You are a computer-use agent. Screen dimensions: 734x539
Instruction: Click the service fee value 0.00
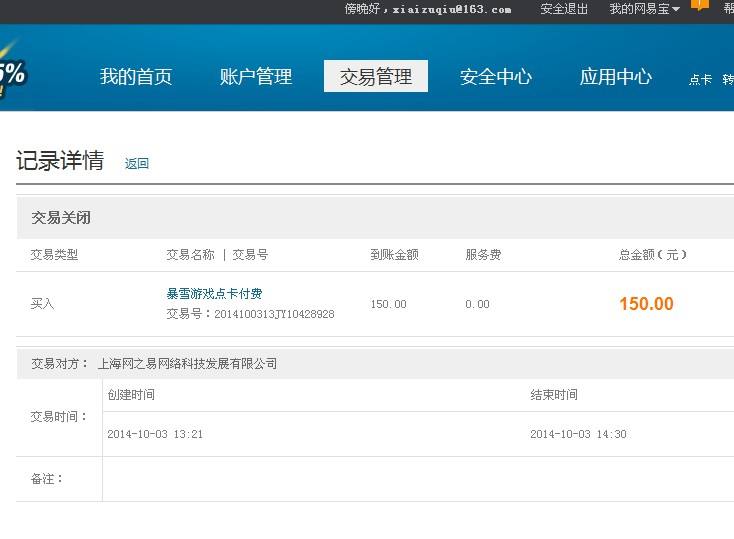(477, 304)
